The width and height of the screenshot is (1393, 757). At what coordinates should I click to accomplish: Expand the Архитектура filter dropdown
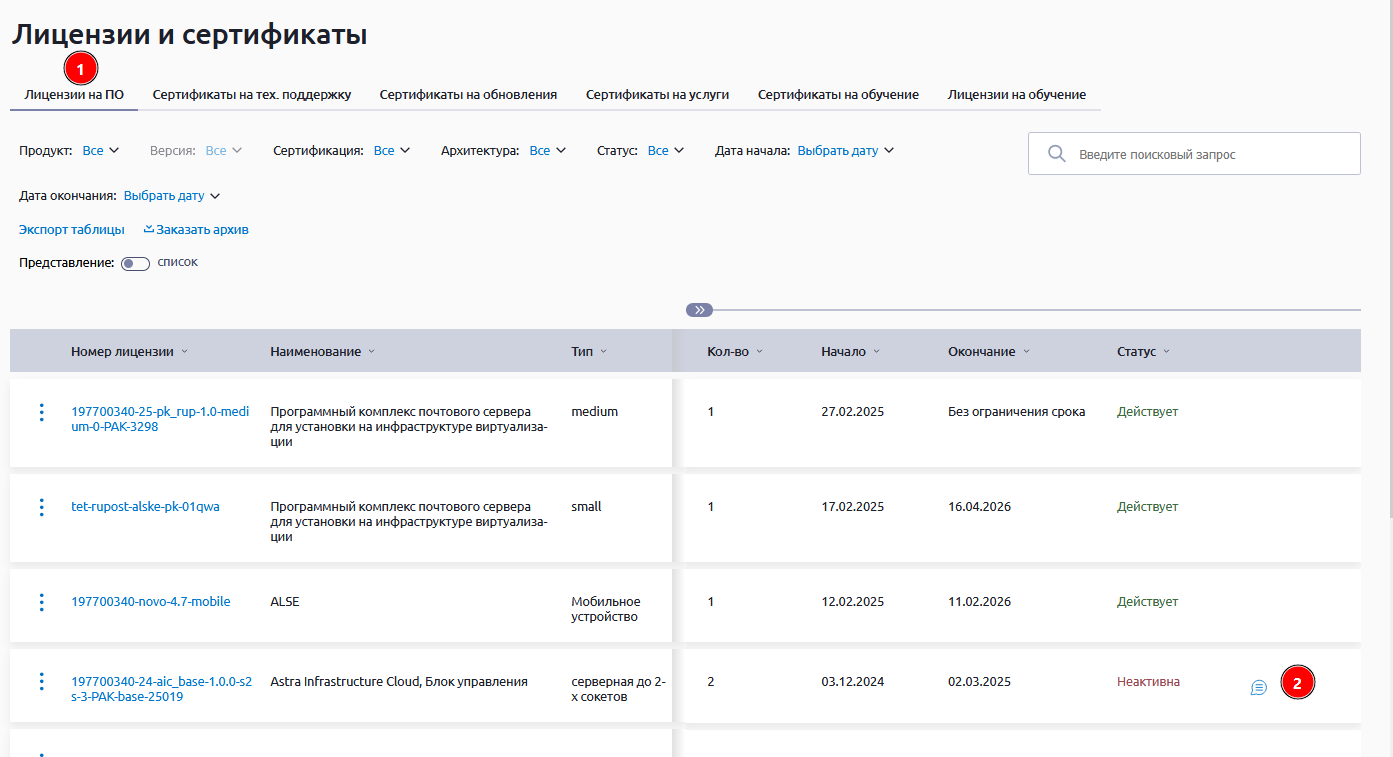547,151
